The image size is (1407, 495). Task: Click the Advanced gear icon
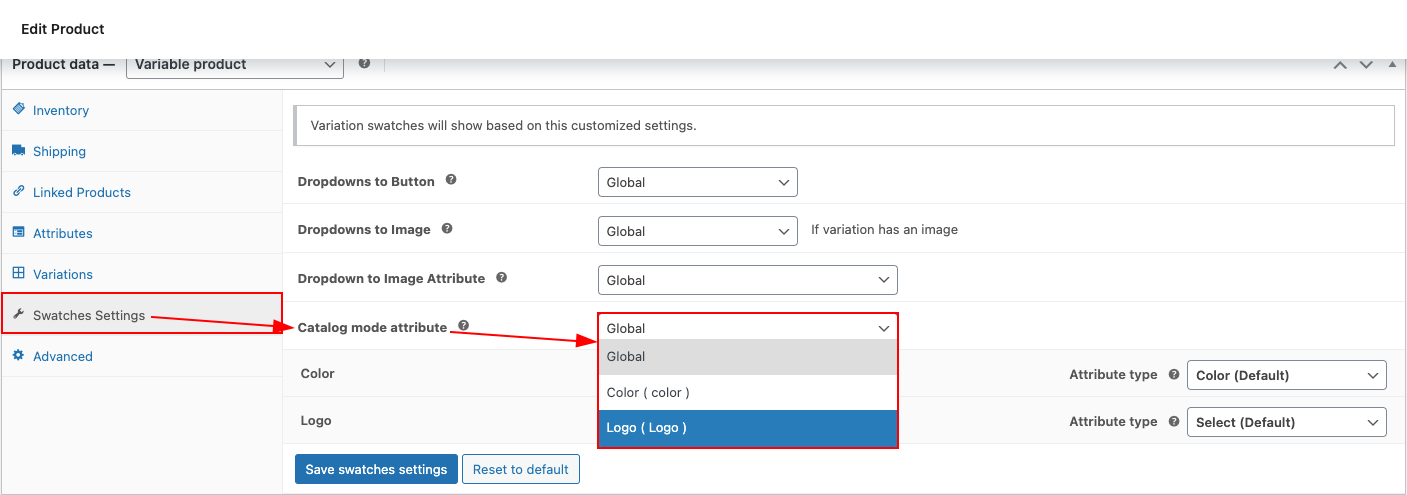[x=18, y=355]
